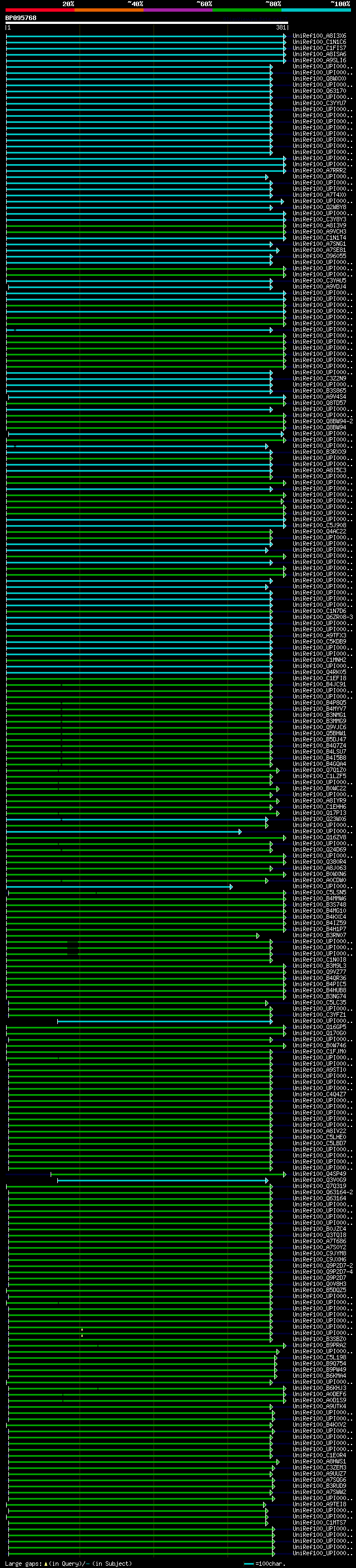
Task: Select the UniRef100_A8J063 label
Action: coord(319,868)
